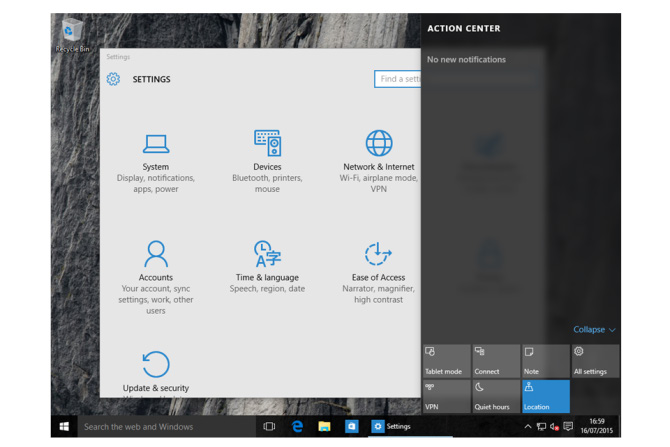
Task: Open Time & language settings
Action: pos(267,266)
